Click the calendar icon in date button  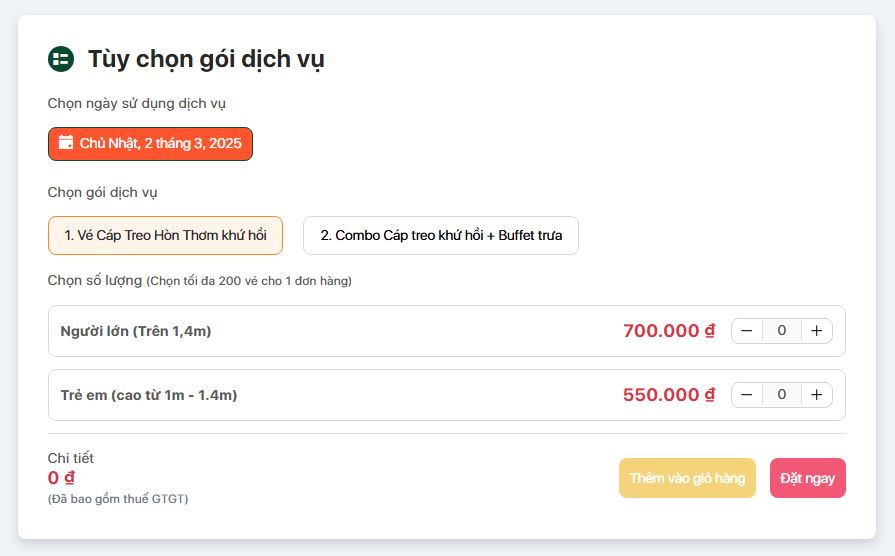[x=66, y=142]
